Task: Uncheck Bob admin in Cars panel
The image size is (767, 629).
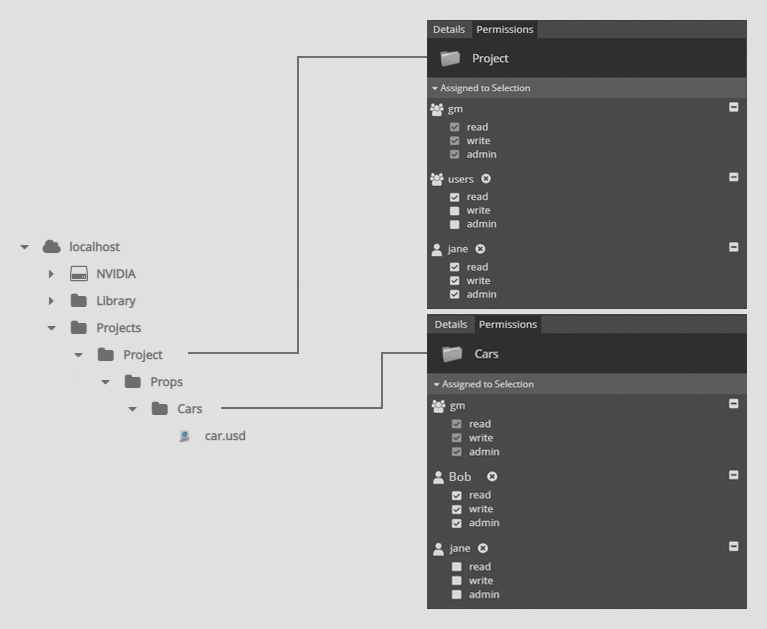Action: coord(456,523)
